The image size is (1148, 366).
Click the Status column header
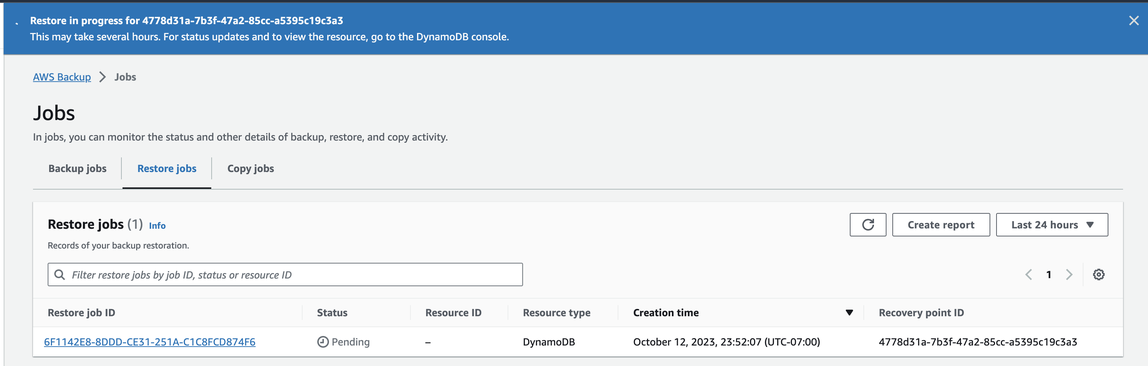[x=332, y=313]
